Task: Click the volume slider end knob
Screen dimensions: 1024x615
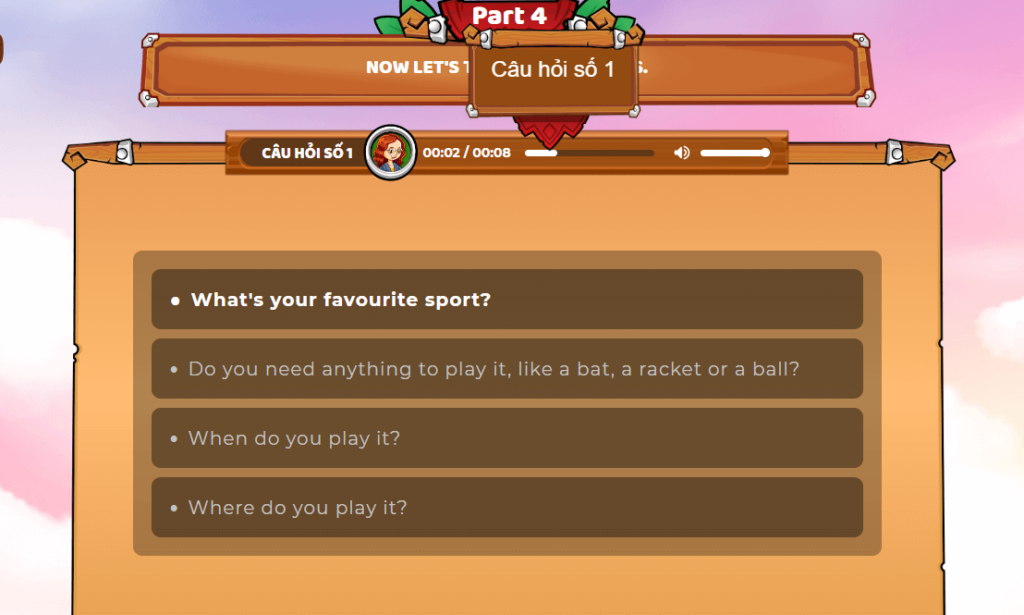Action: [x=765, y=153]
